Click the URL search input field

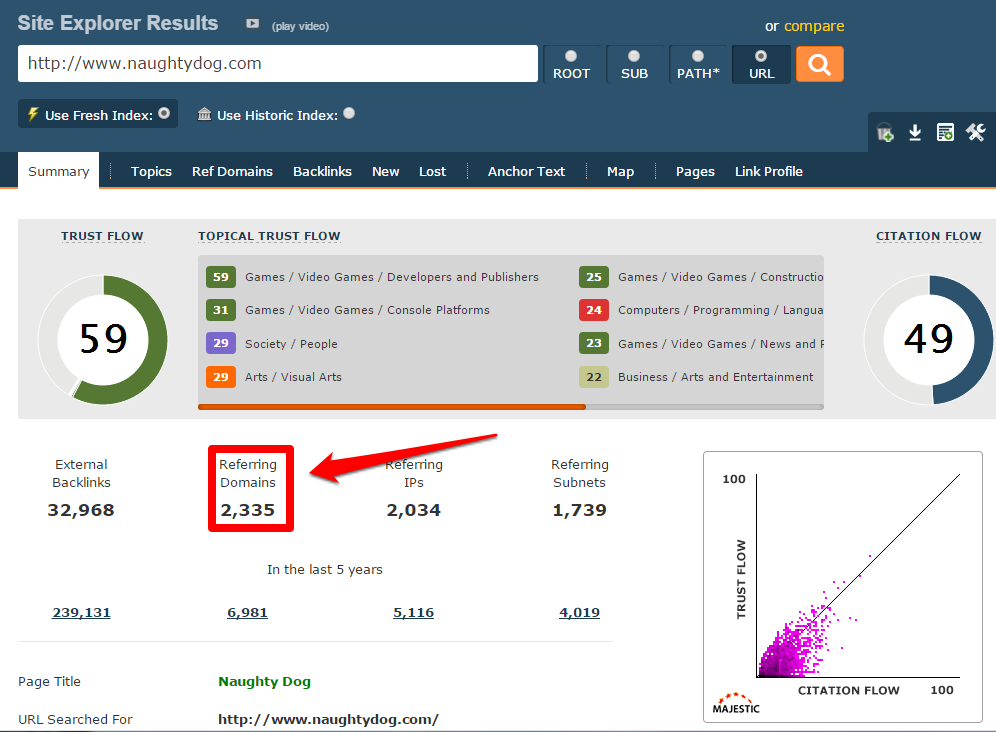(x=278, y=64)
